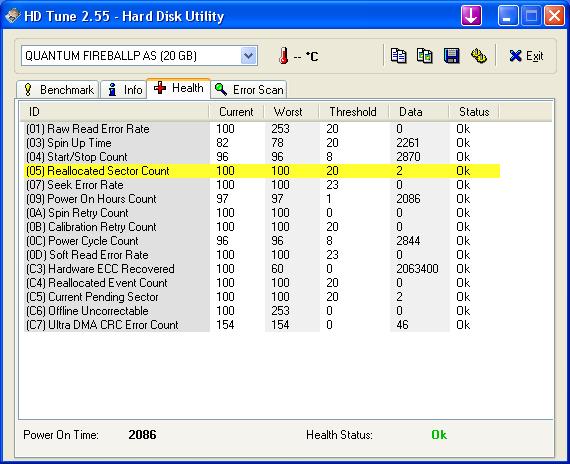570x464 pixels.
Task: Switch to the Error Scan tab
Action: 249,89
